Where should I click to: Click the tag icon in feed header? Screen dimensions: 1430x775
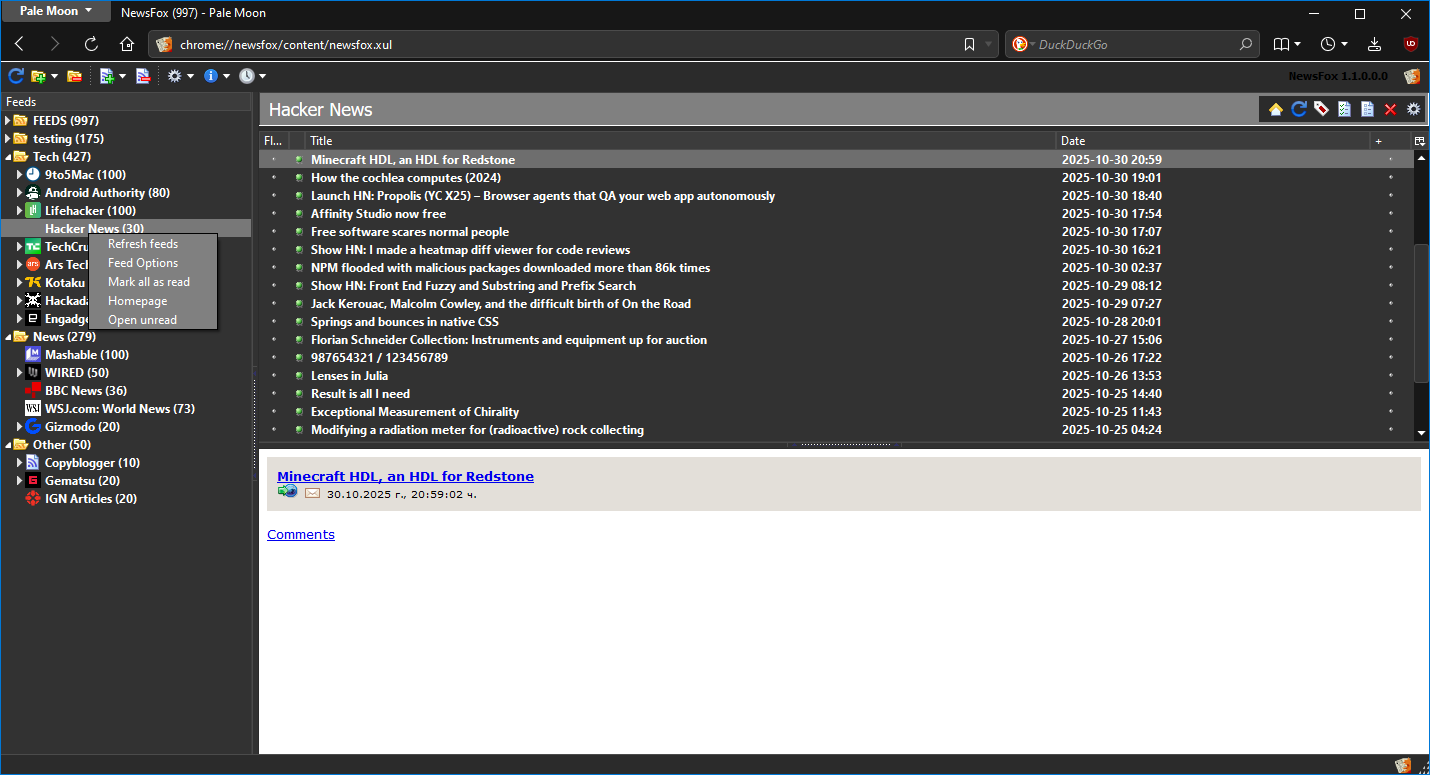click(1321, 109)
